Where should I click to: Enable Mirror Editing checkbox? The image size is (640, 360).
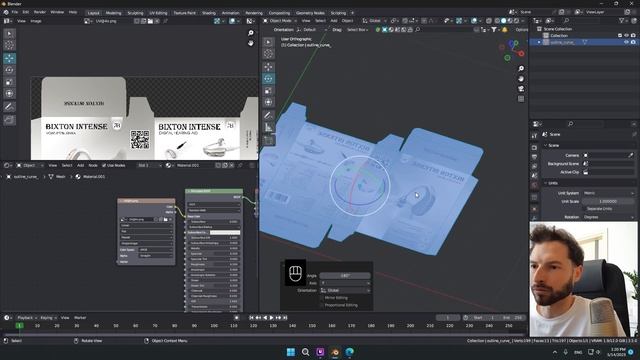322,298
